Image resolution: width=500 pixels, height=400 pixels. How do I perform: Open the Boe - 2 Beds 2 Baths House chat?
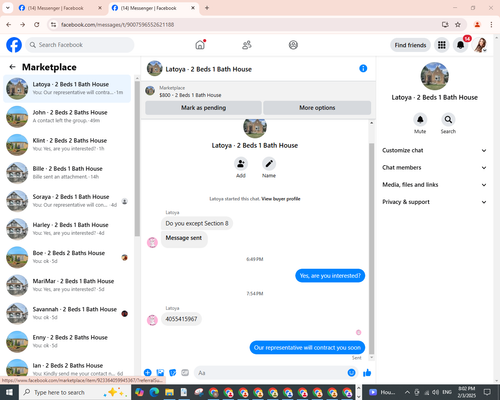click(67, 257)
